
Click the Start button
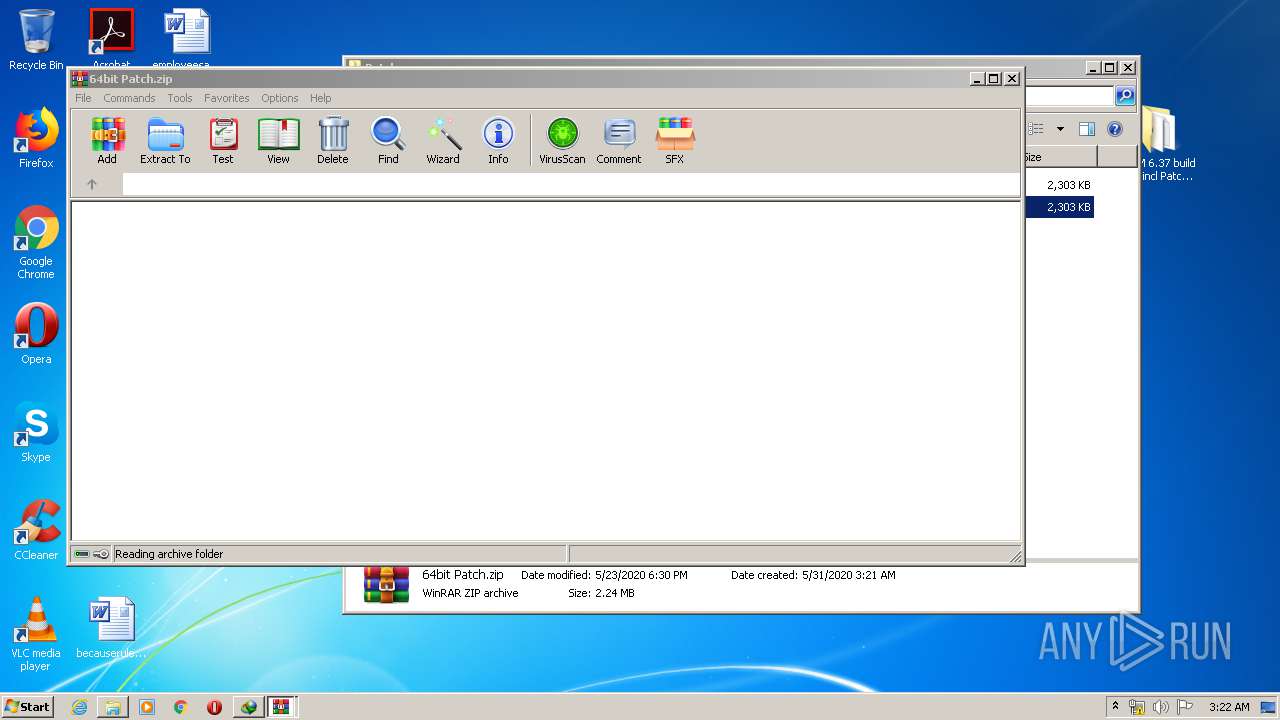pos(27,707)
